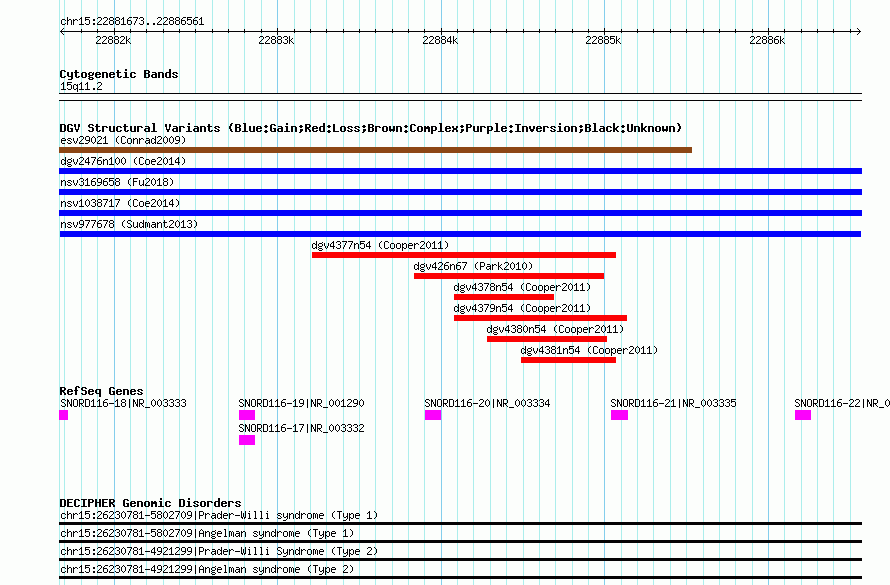Open the esv29021 (Conrad2009) label
The width and height of the screenshot is (890, 585).
pyautogui.click(x=123, y=140)
